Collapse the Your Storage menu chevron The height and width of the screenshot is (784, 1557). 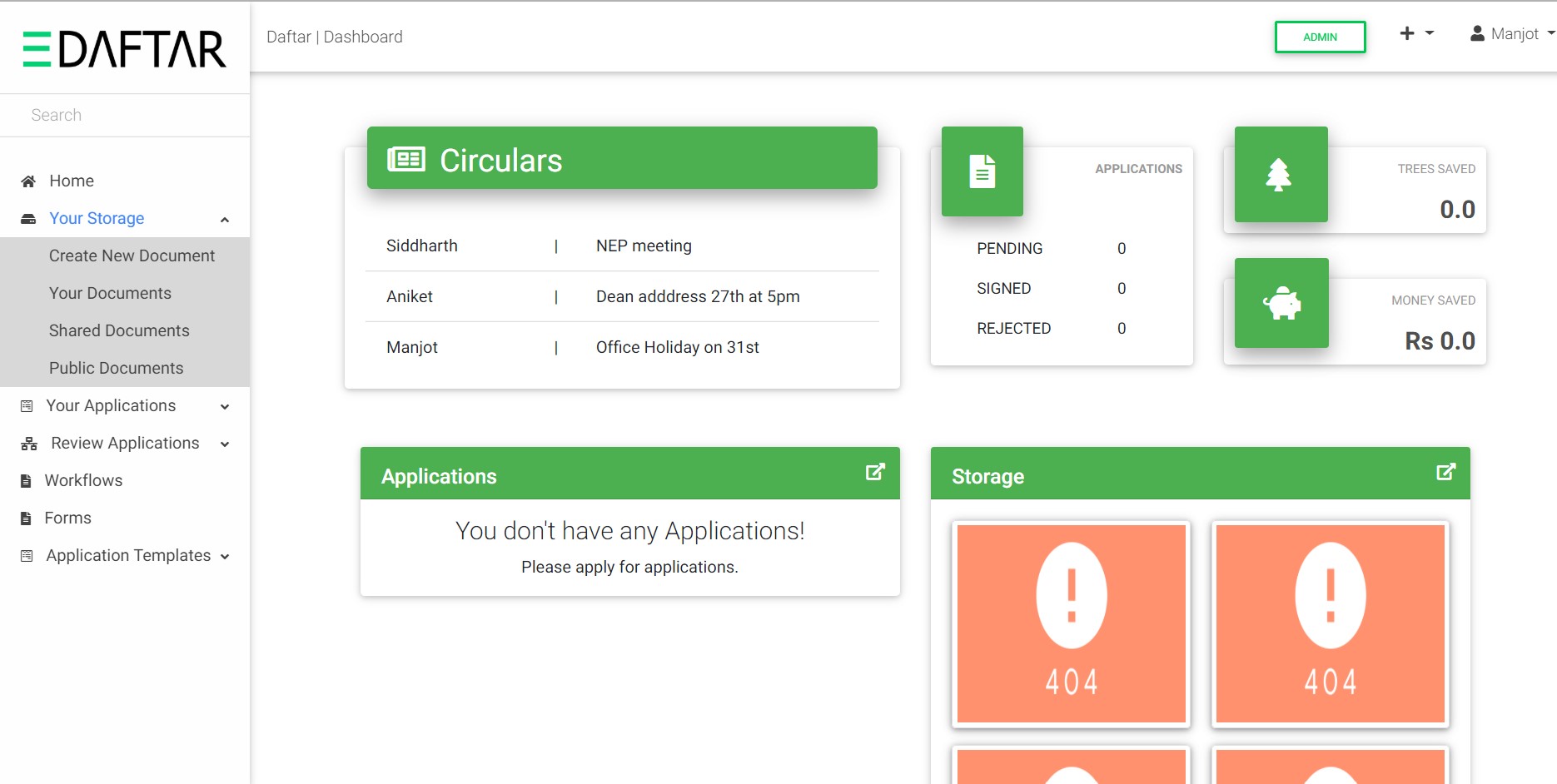click(x=225, y=220)
